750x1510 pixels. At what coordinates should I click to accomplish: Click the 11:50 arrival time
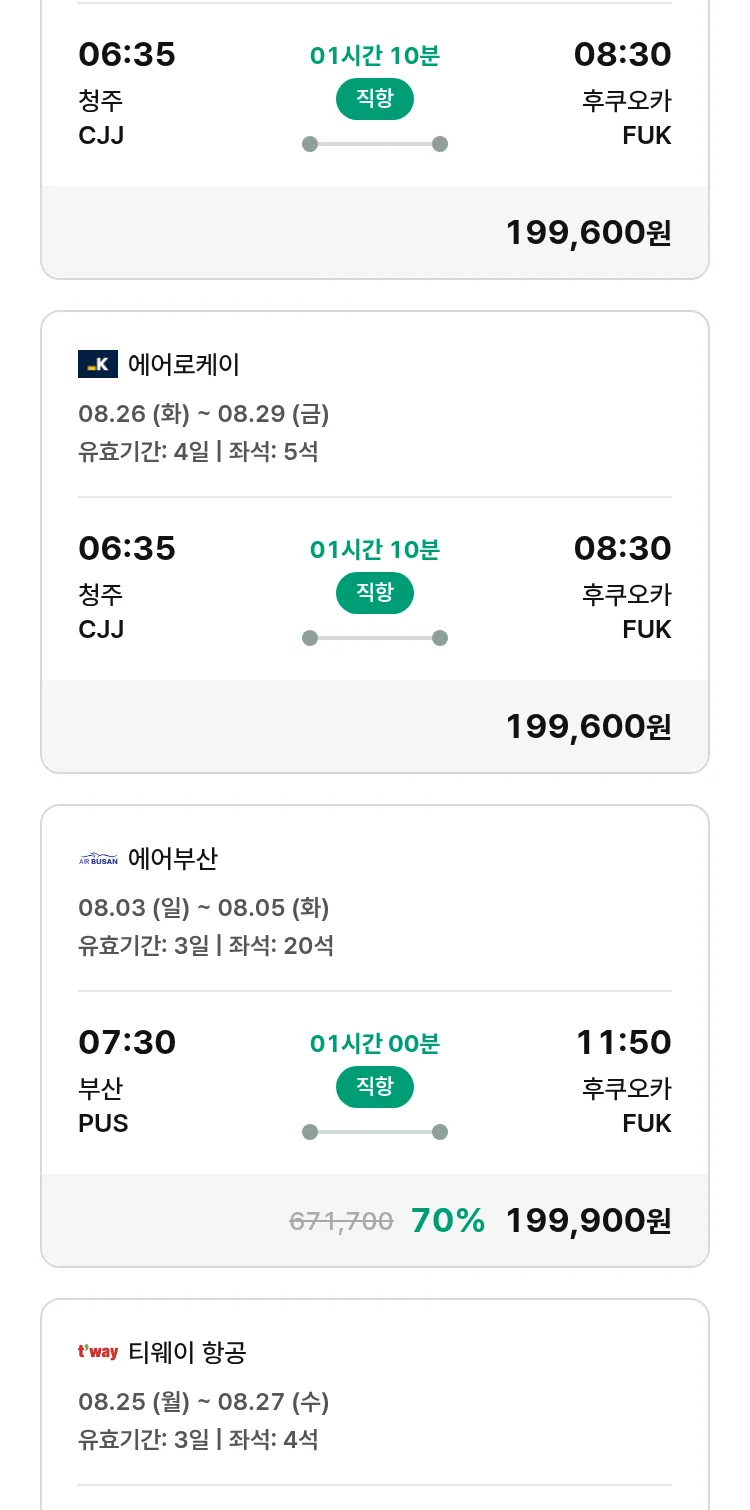tap(623, 1042)
